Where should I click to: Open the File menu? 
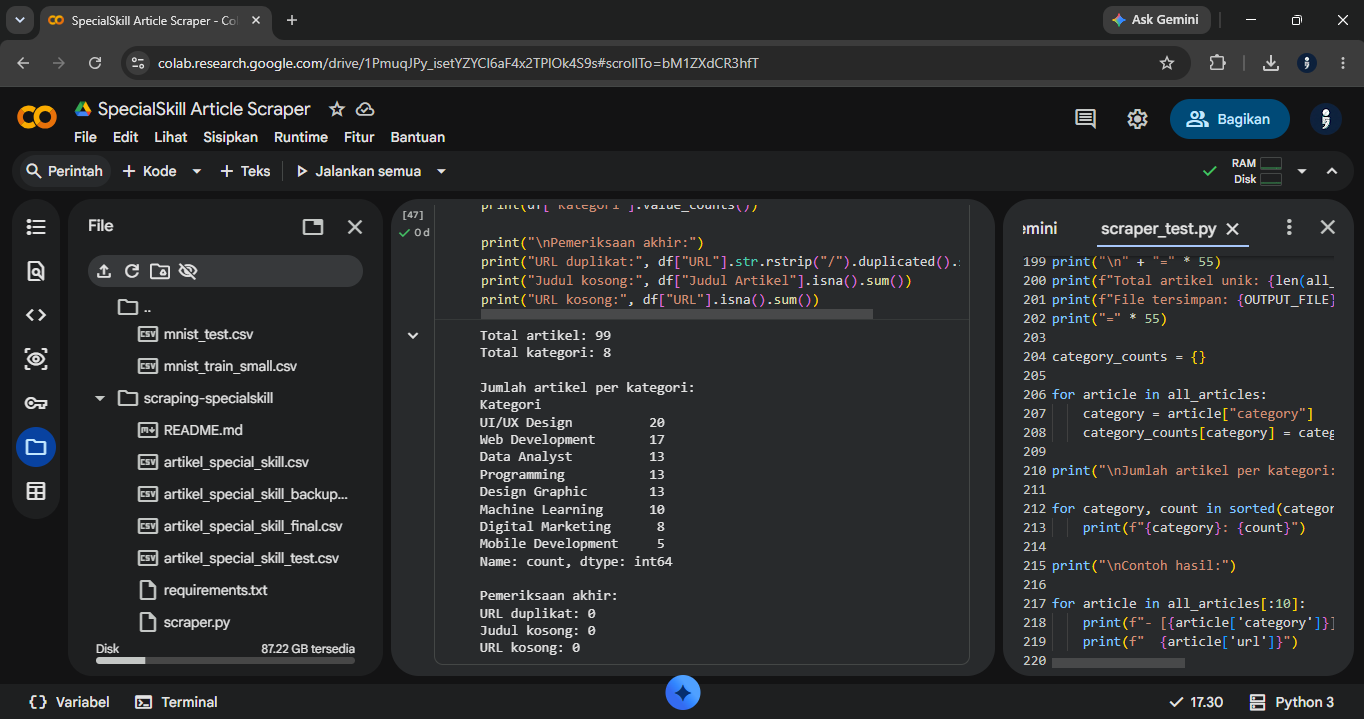click(x=85, y=137)
